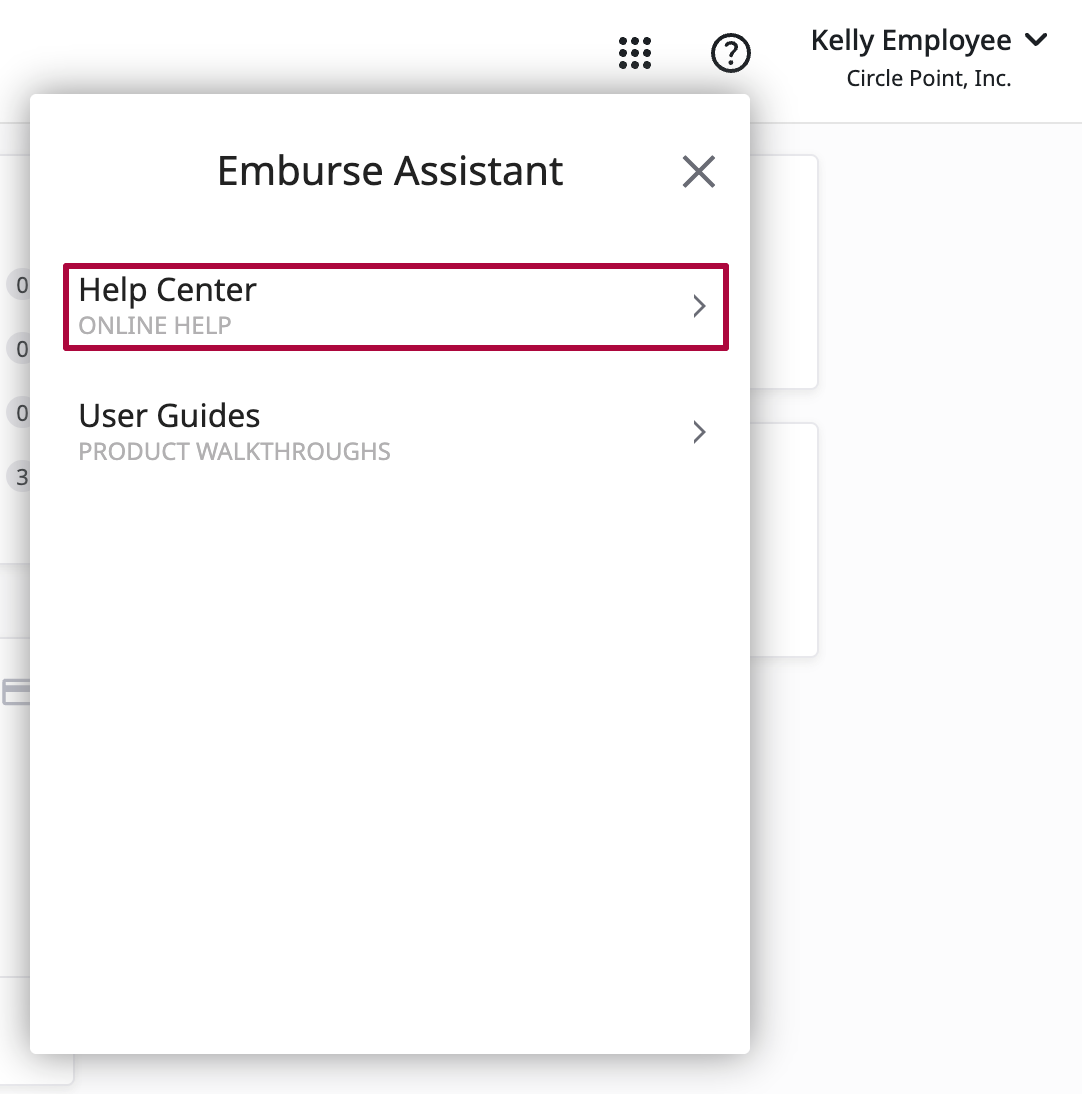Click the Help Center right chevron

tap(699, 306)
